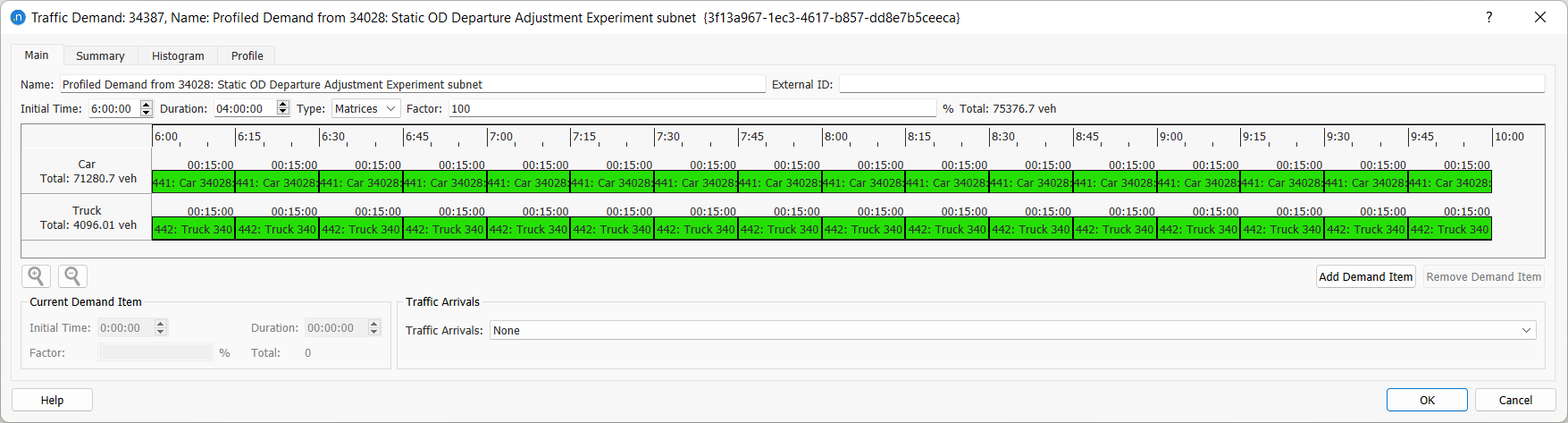Select the Truck demand block starting at 8:00
Image resolution: width=1568 pixels, height=423 pixels.
pyautogui.click(x=863, y=230)
